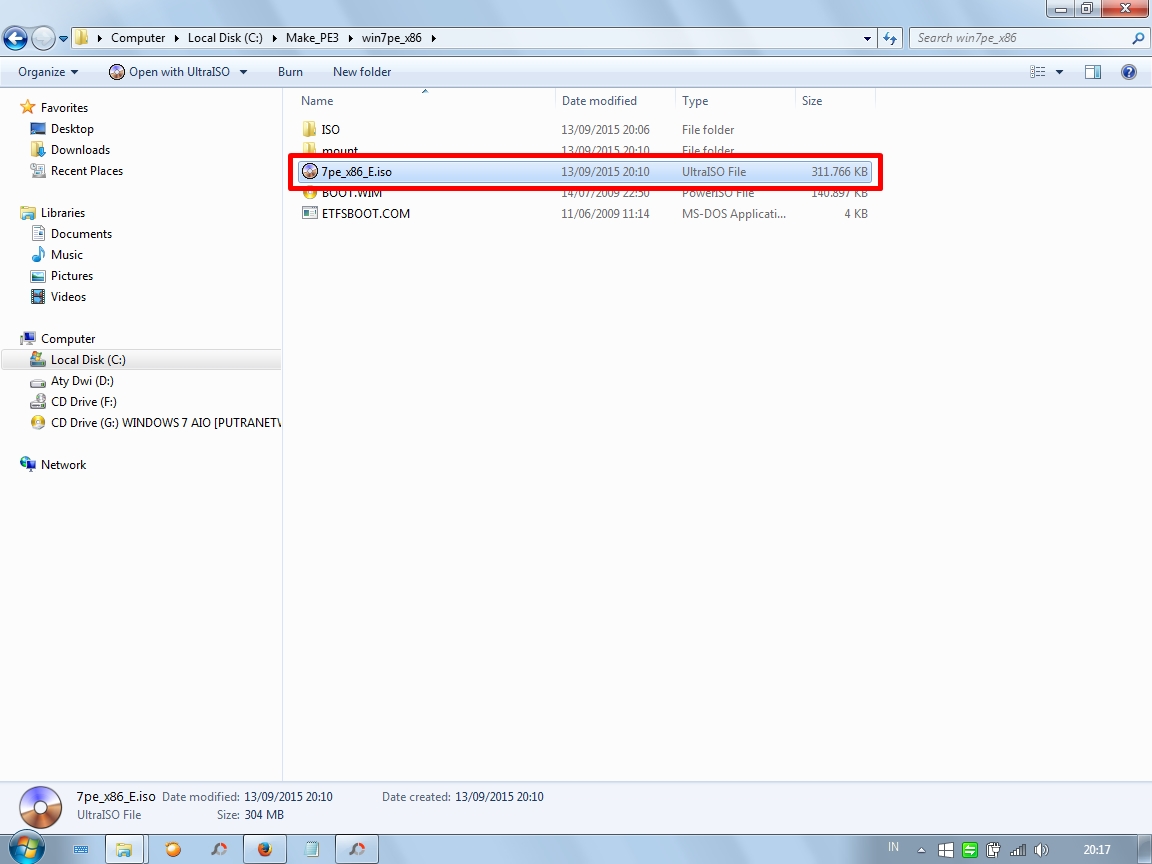The image size is (1152, 864).
Task: Open the view options dropdown arrow
Action: pos(1059,72)
